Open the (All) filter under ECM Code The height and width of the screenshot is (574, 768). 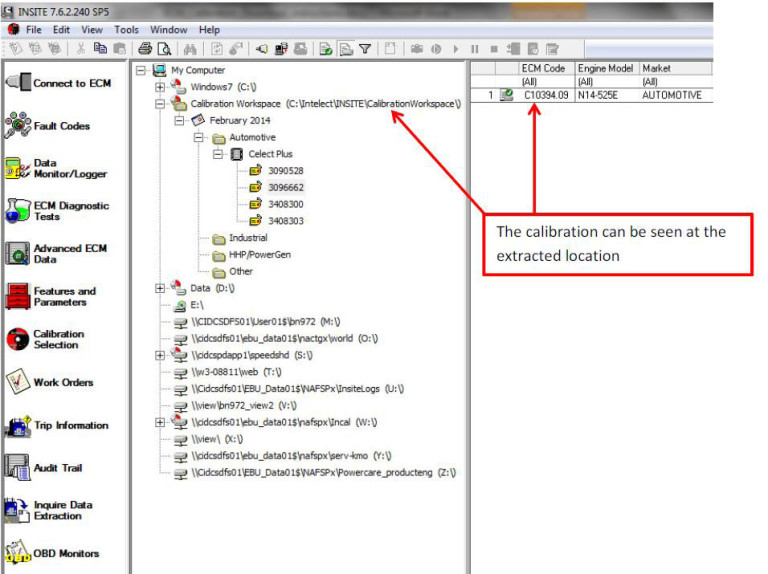(546, 81)
